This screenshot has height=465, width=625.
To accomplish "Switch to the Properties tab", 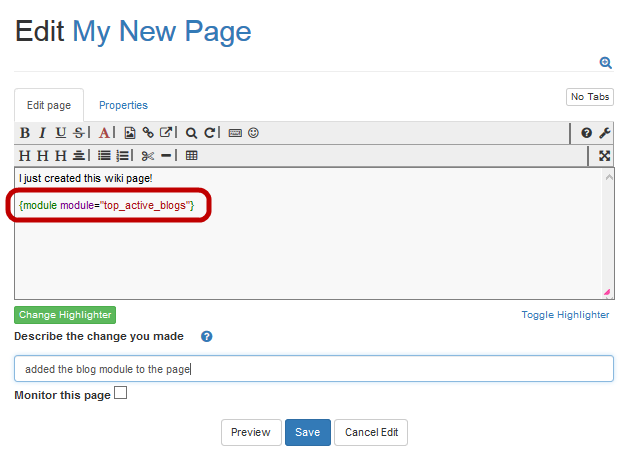I will coord(123,105).
